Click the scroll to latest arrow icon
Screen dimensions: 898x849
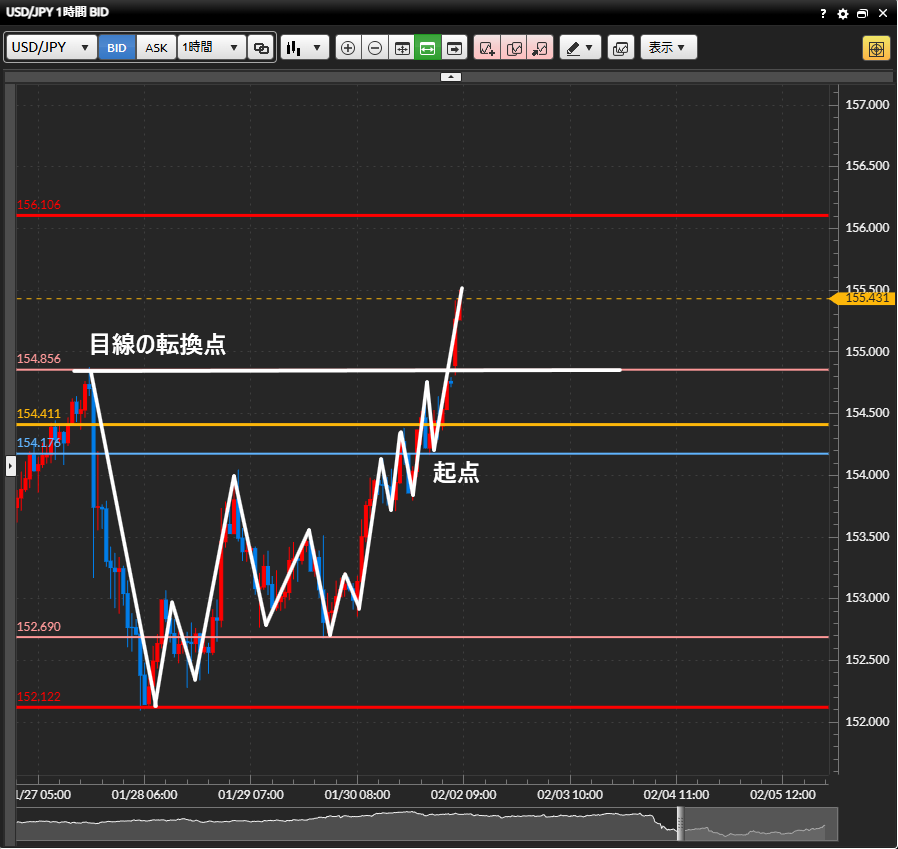[455, 48]
